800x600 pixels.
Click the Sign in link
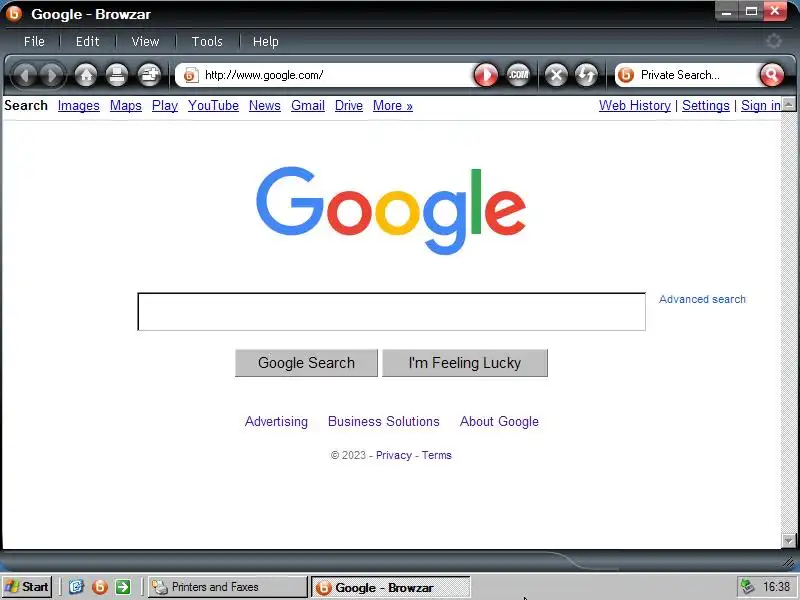coord(761,106)
